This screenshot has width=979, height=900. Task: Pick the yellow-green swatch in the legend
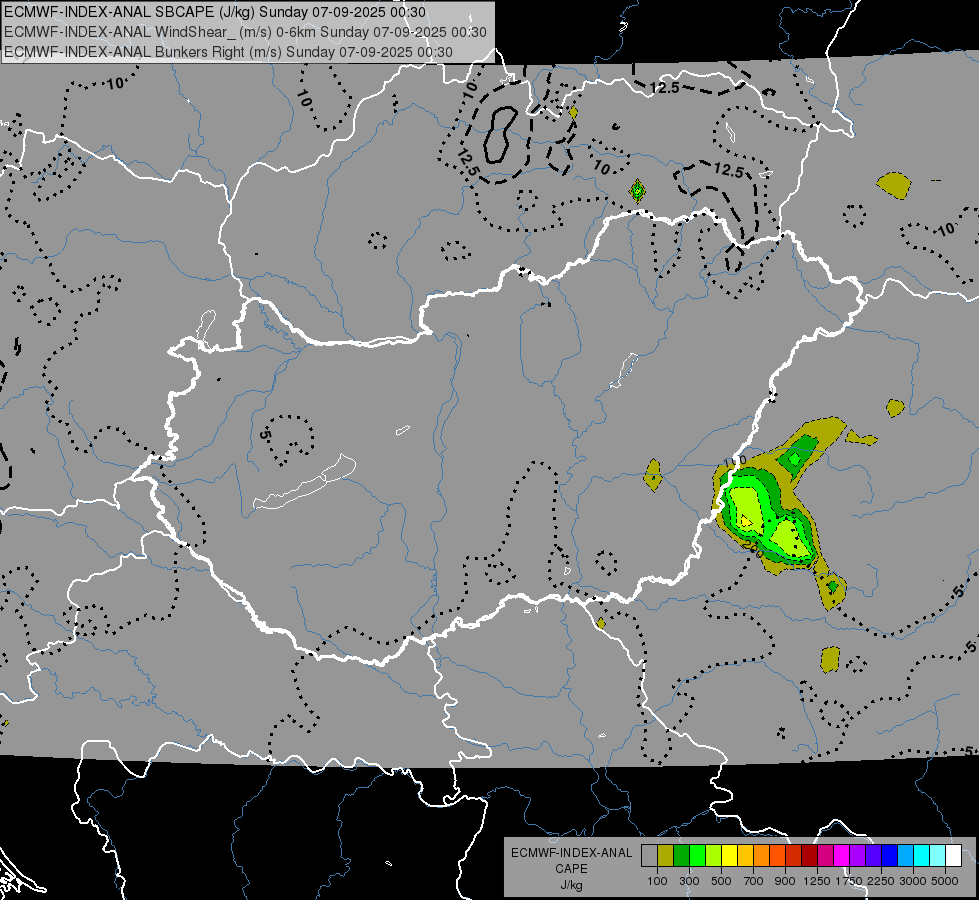point(714,855)
